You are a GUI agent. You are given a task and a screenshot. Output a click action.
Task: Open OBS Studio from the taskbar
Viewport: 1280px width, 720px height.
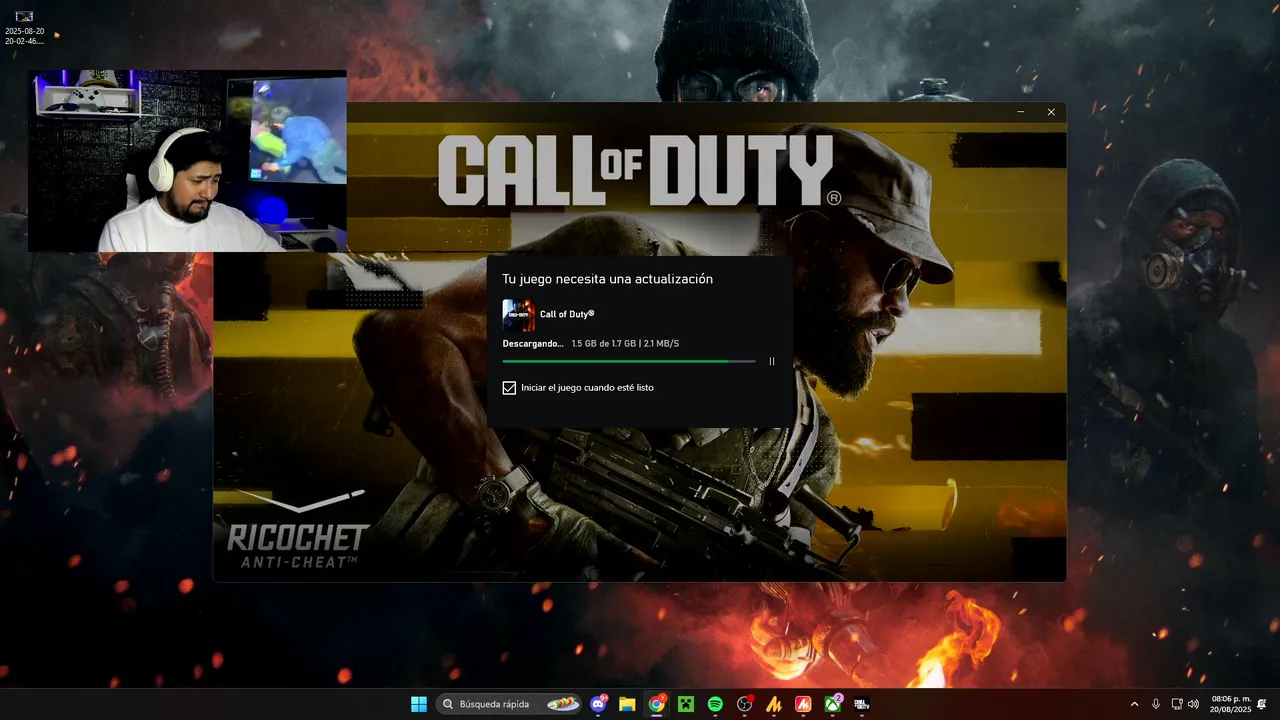pos(744,704)
